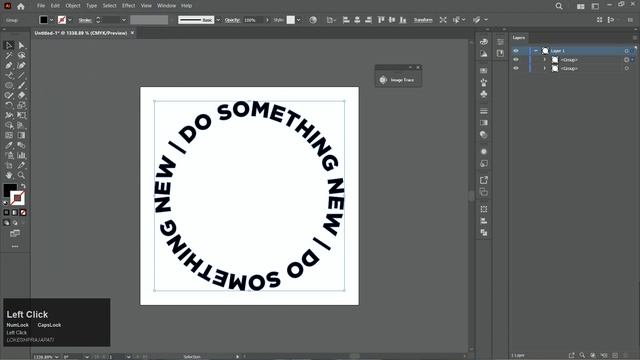640x360 pixels.
Task: Select the Rotate tool
Action: (x=9, y=105)
